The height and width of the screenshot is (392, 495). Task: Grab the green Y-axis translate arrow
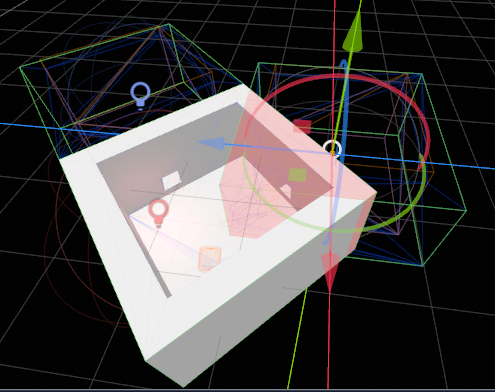tap(354, 32)
